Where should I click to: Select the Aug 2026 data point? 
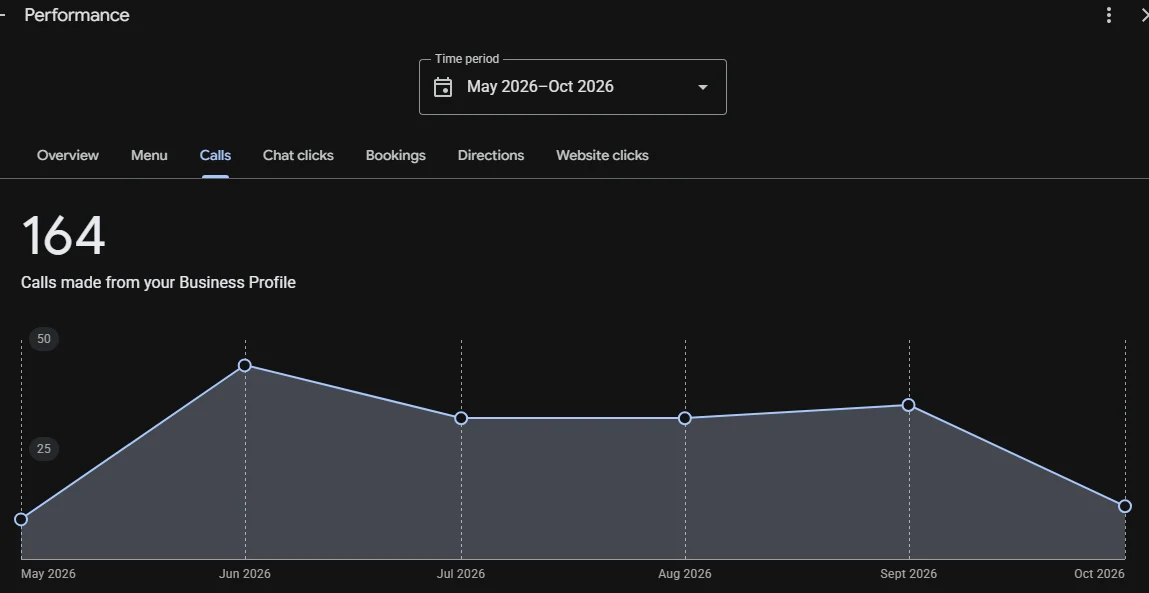point(684,418)
